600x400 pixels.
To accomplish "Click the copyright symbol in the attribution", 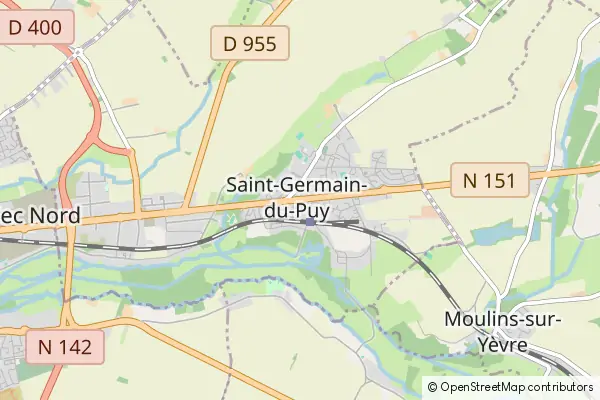I will point(432,387).
